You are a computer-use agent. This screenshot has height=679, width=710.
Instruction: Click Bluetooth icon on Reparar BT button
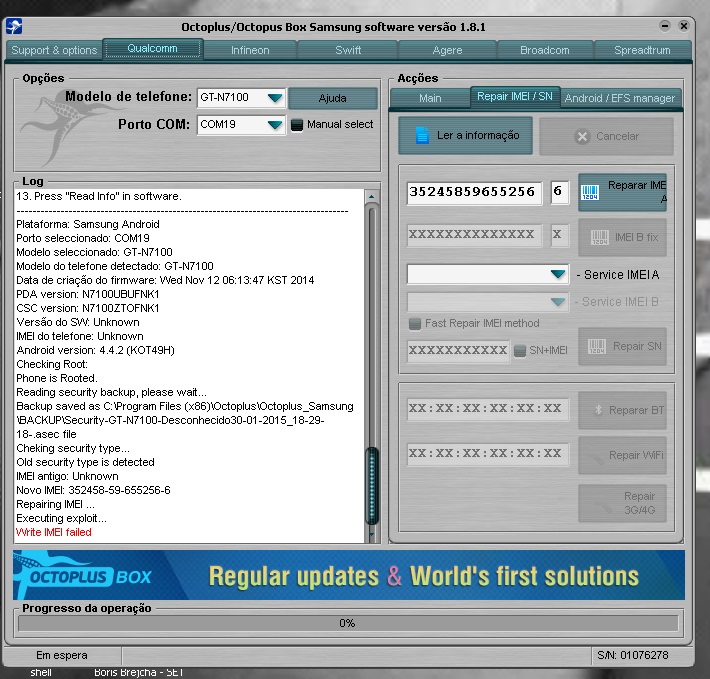pos(598,410)
